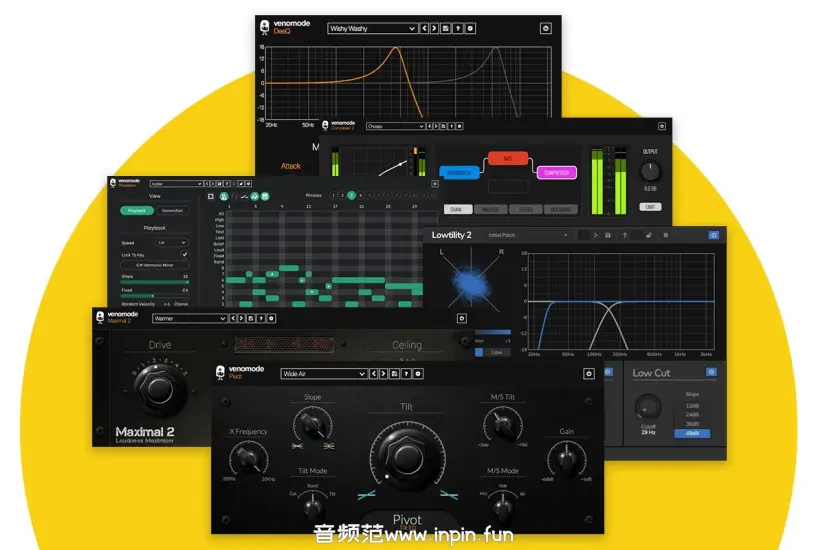Select phrase 4 in Phrasebox
Image resolution: width=825 pixels, height=550 pixels.
coord(360,195)
